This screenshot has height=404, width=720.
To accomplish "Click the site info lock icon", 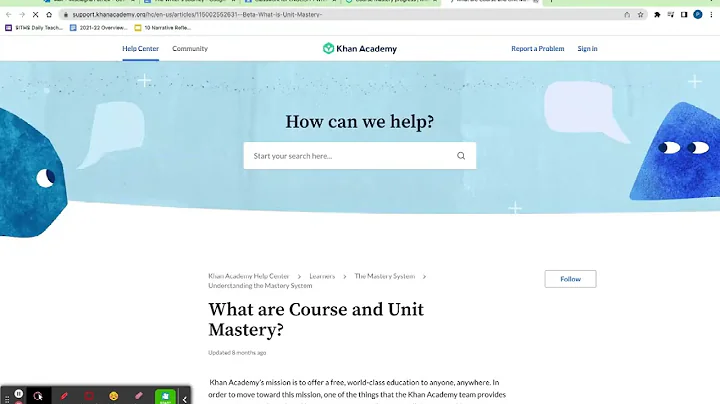I will (66, 15).
